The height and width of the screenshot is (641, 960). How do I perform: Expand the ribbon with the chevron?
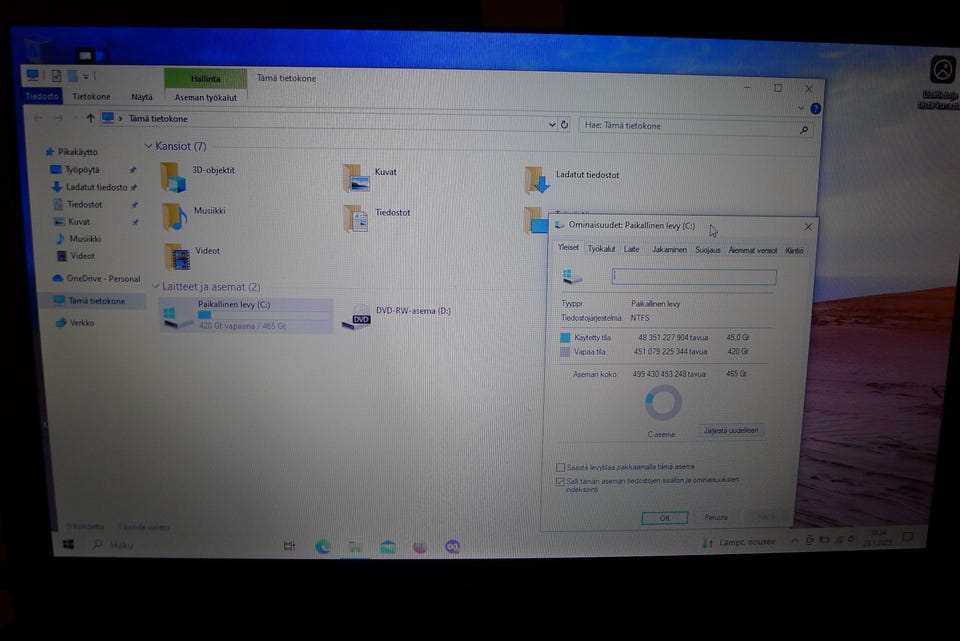pos(801,108)
